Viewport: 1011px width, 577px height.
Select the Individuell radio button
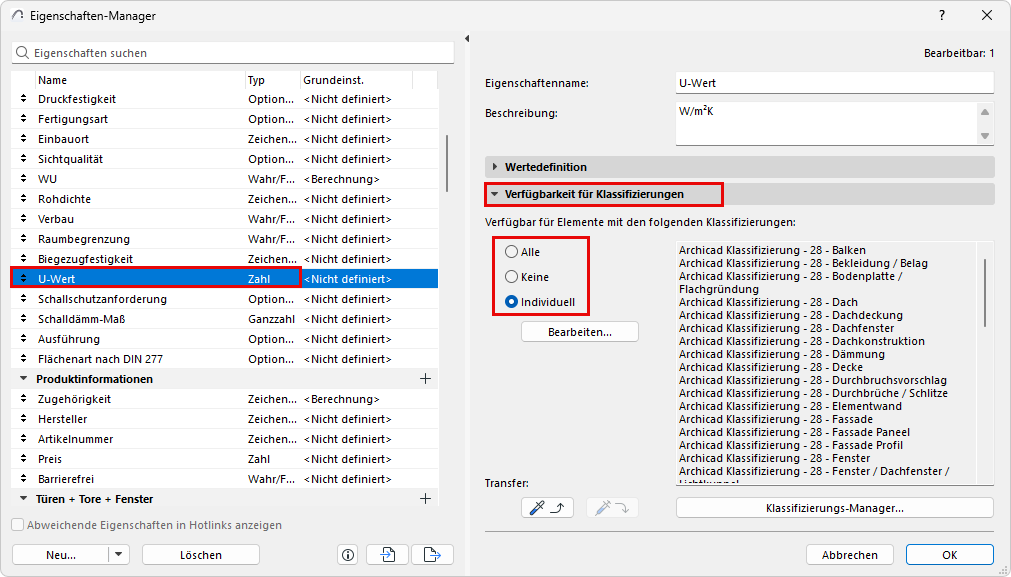511,301
